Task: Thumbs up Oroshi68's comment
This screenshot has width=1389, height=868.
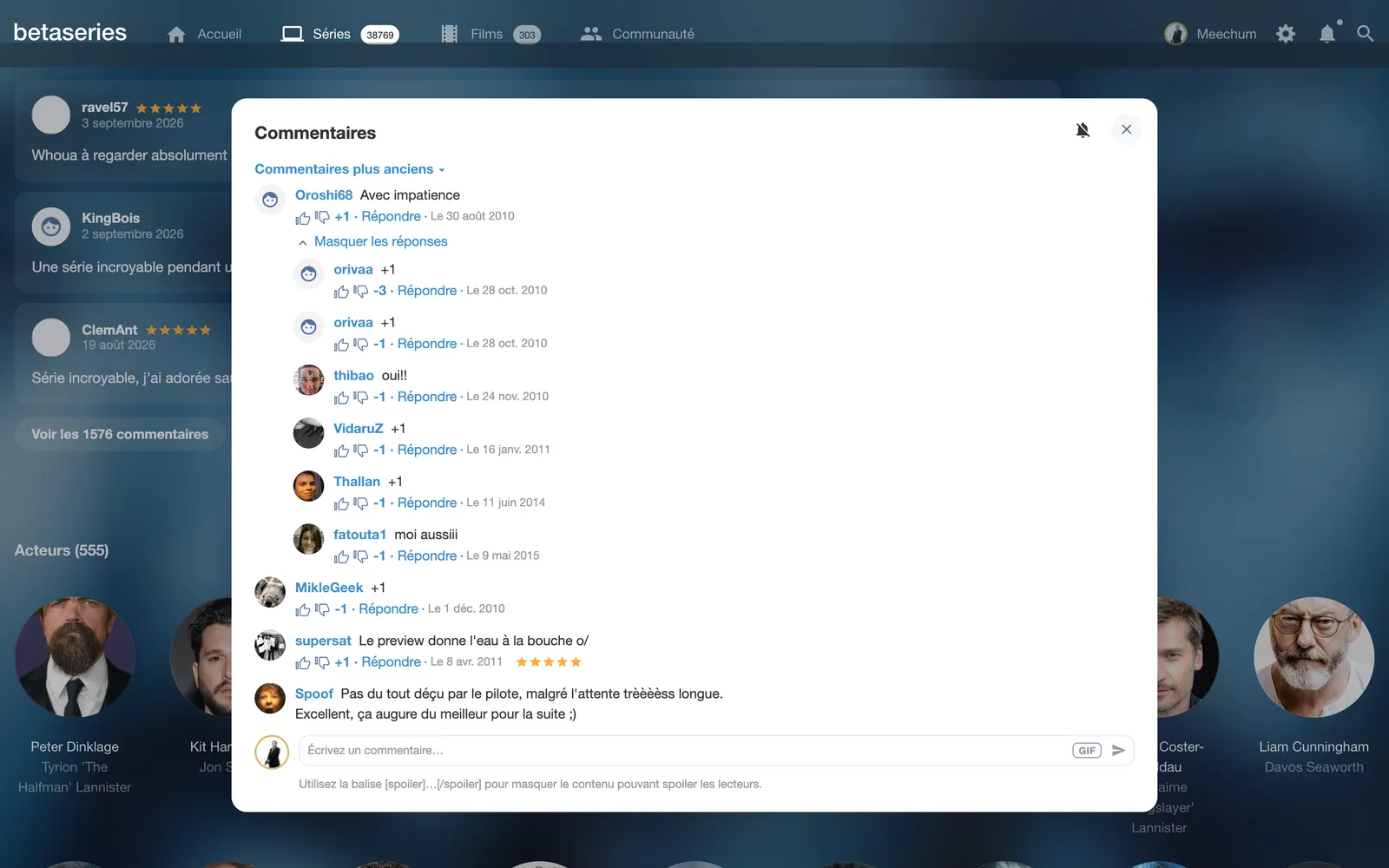Action: click(x=302, y=217)
